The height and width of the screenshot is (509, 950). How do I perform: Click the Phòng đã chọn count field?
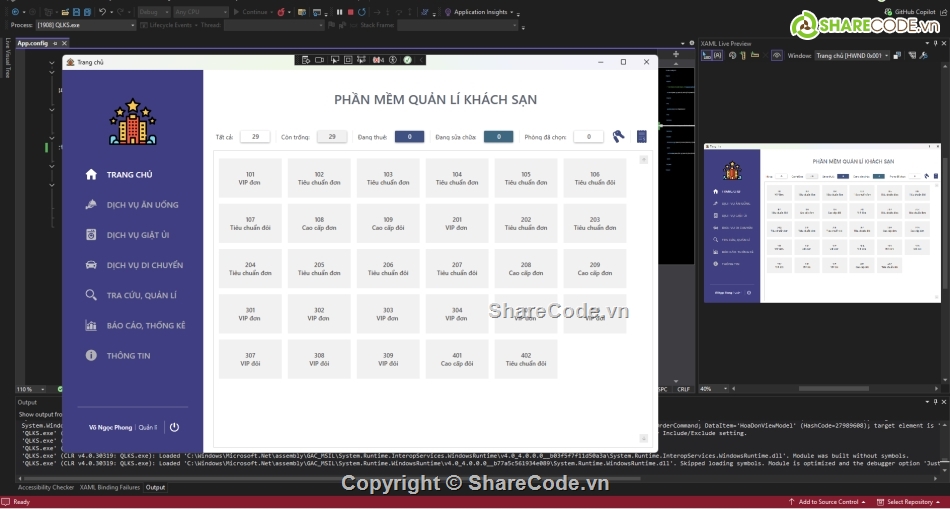coord(588,137)
